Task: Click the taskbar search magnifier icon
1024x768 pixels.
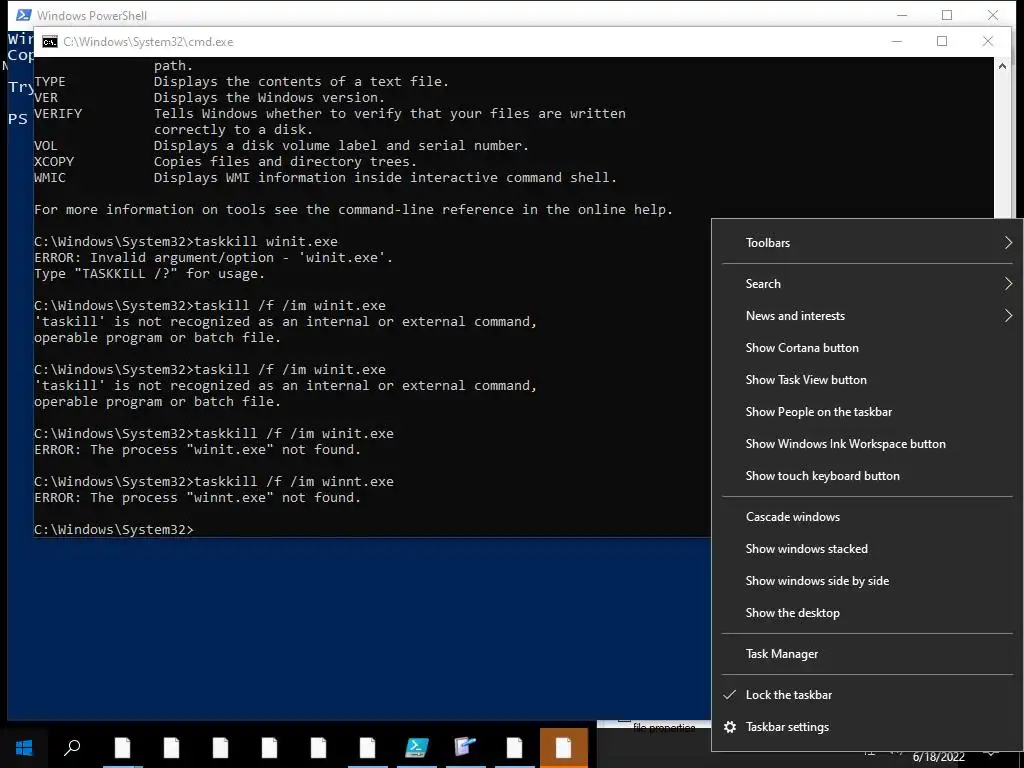Action: pos(72,747)
